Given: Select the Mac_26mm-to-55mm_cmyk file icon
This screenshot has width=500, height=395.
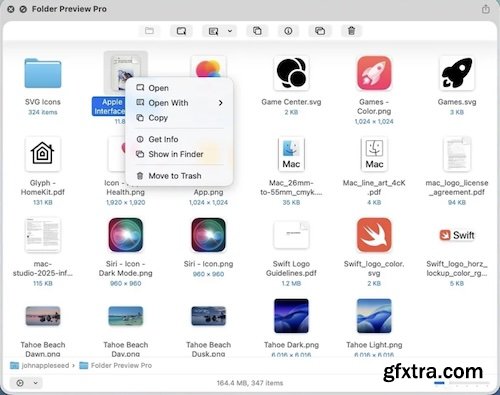Looking at the screenshot, I should (x=291, y=154).
